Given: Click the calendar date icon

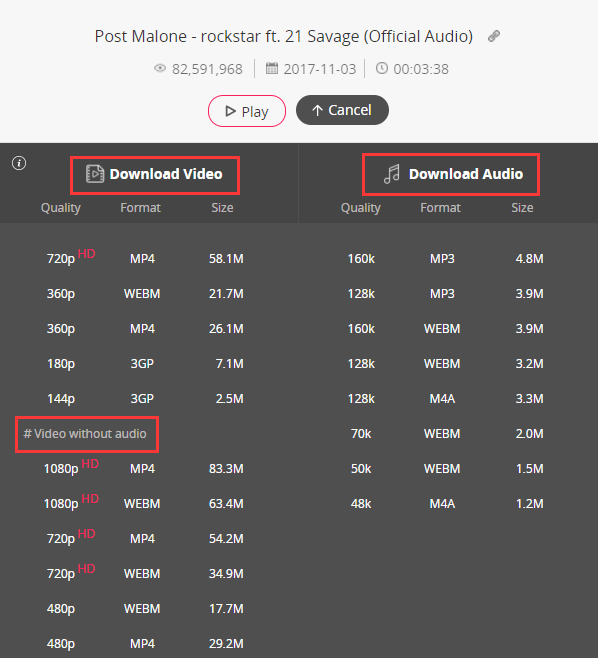Looking at the screenshot, I should pos(272,68).
